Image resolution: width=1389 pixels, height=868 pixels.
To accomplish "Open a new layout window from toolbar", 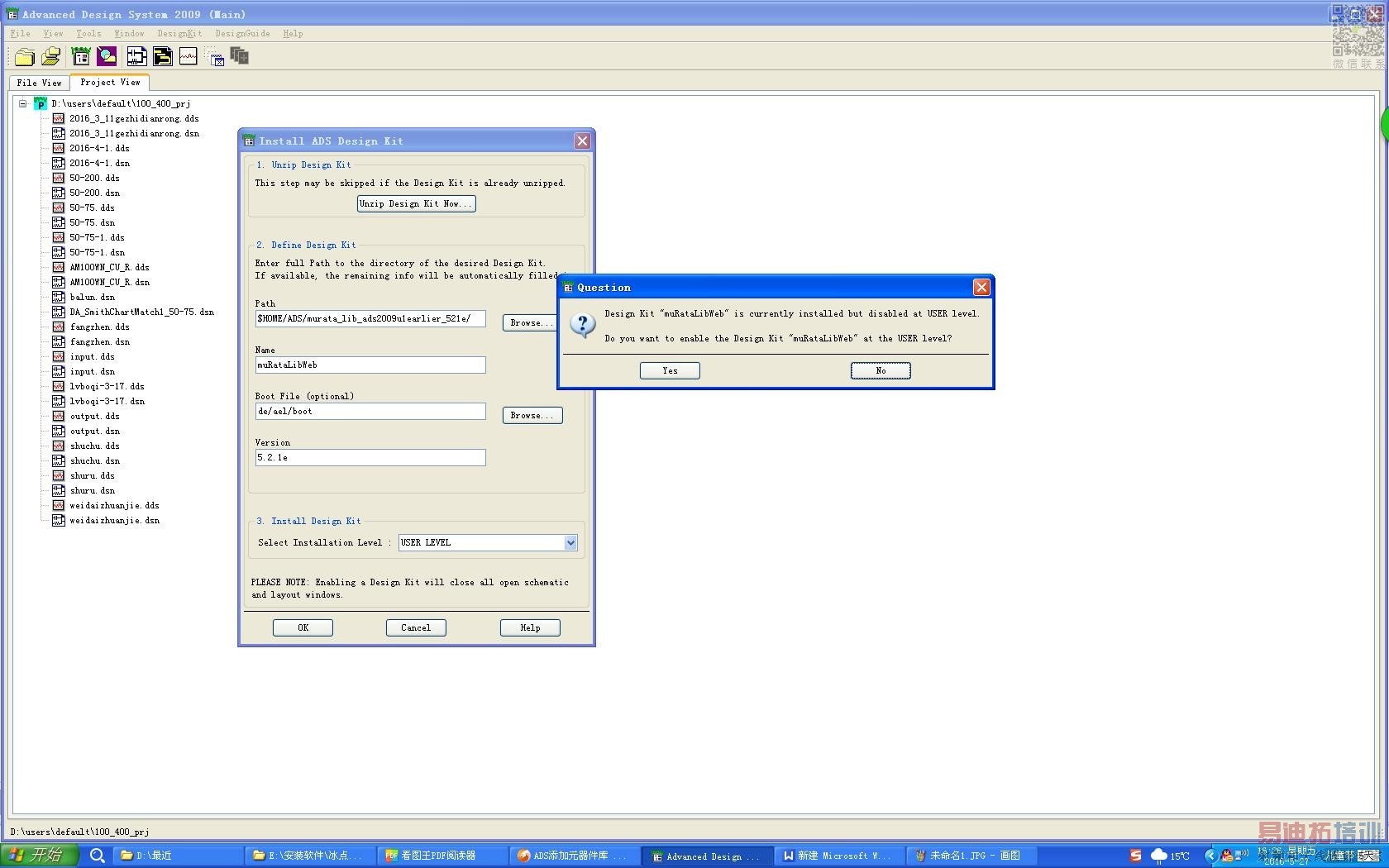I will [163, 56].
